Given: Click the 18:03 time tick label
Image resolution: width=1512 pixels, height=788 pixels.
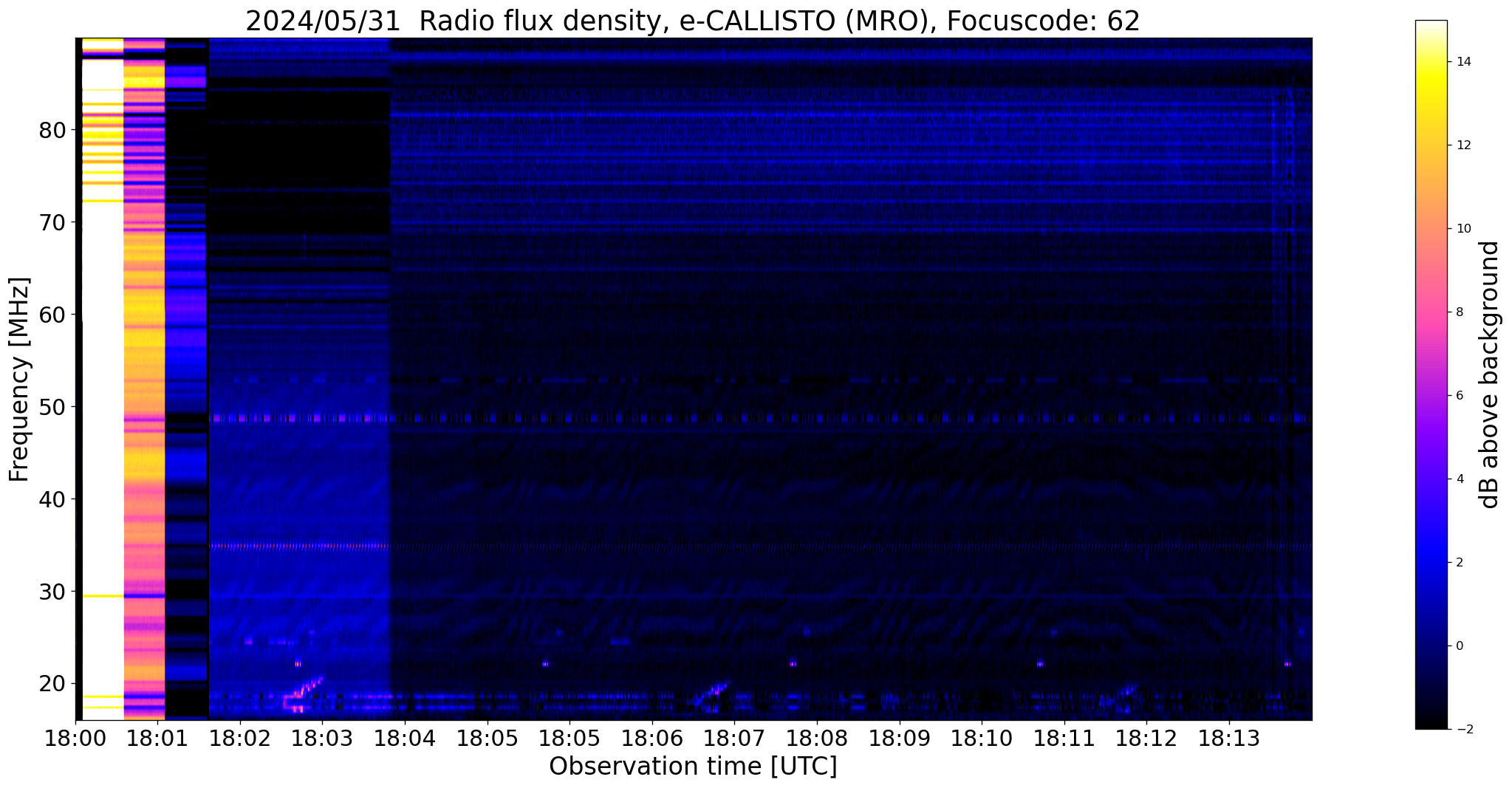Looking at the screenshot, I should (322, 738).
